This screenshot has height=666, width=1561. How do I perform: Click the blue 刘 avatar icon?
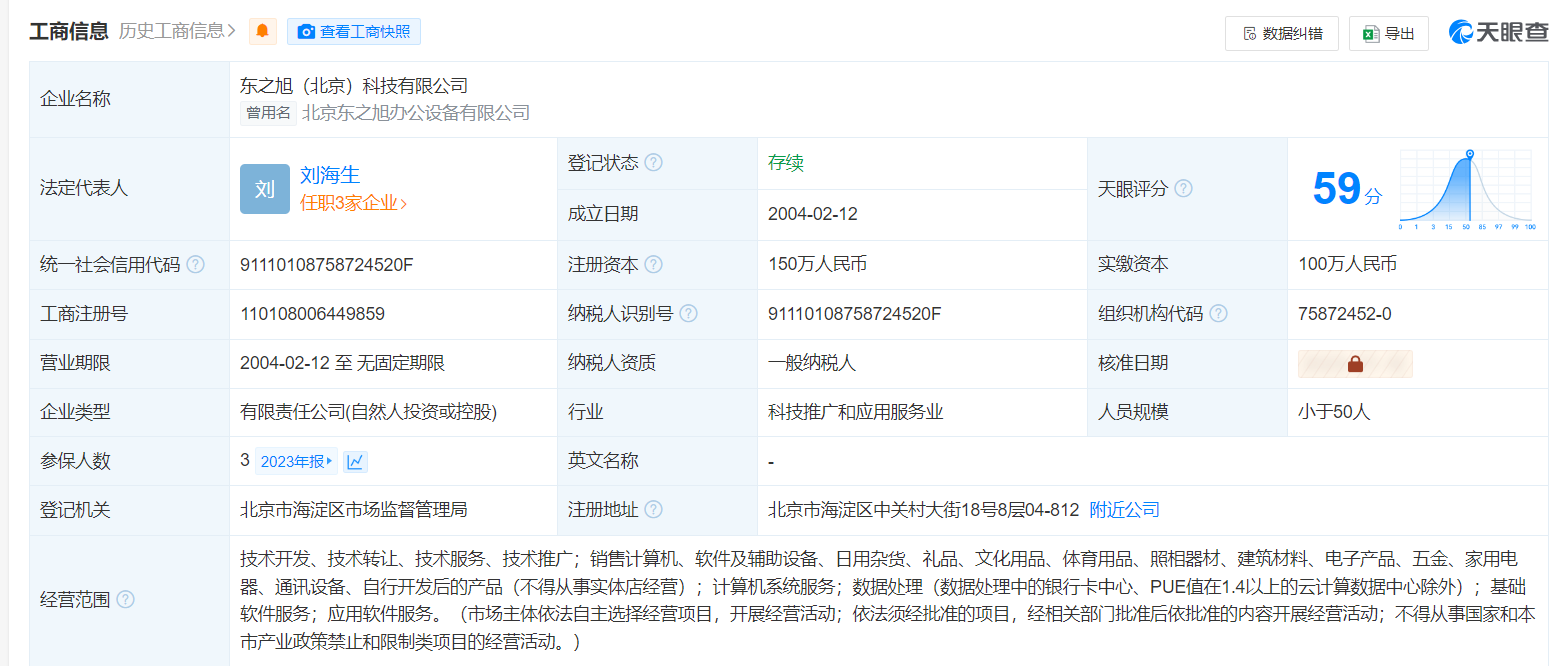[x=265, y=189]
